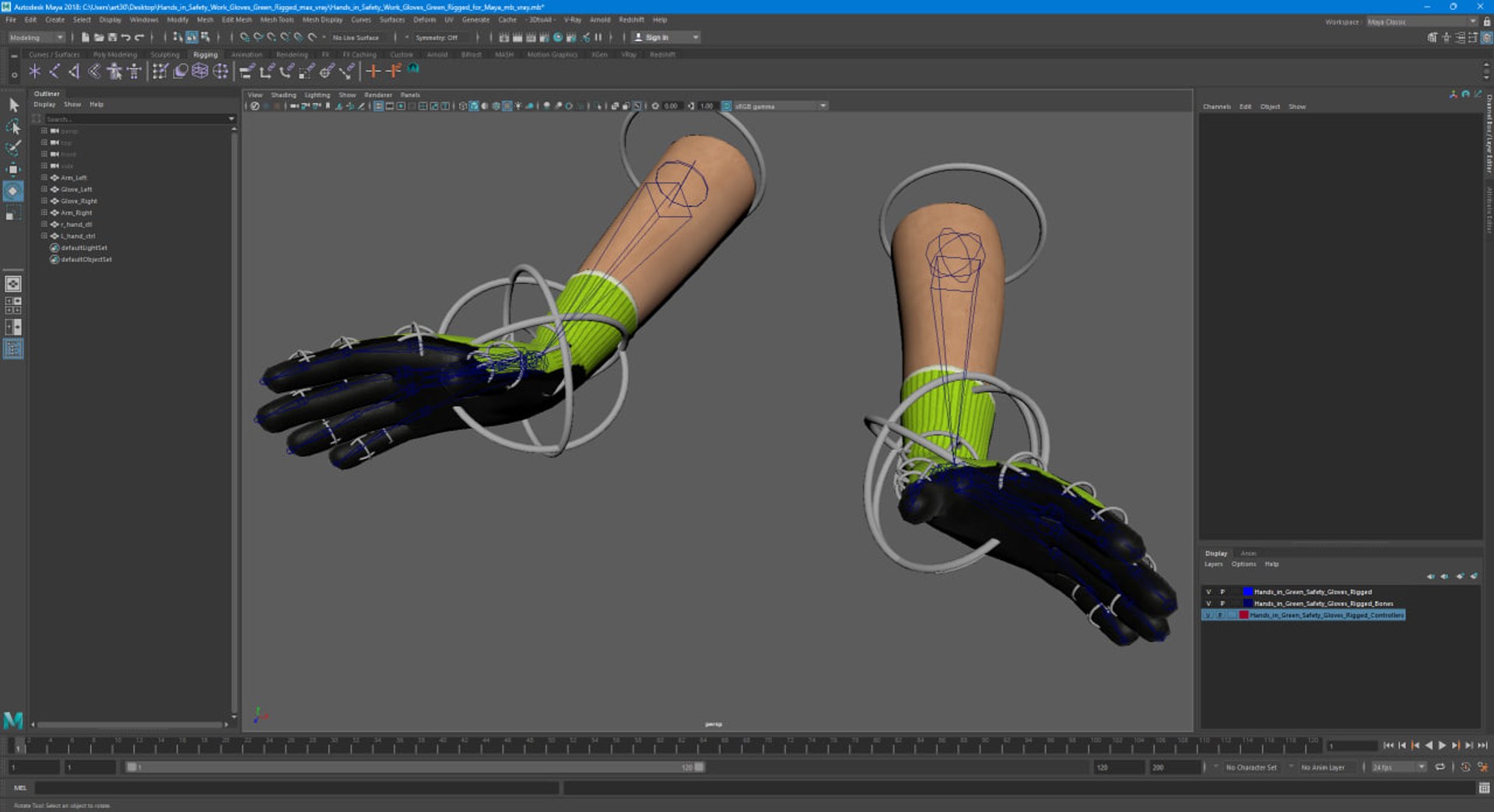The height and width of the screenshot is (812, 1494).
Task: Click the Undo arrow icon
Action: pyautogui.click(x=125, y=37)
